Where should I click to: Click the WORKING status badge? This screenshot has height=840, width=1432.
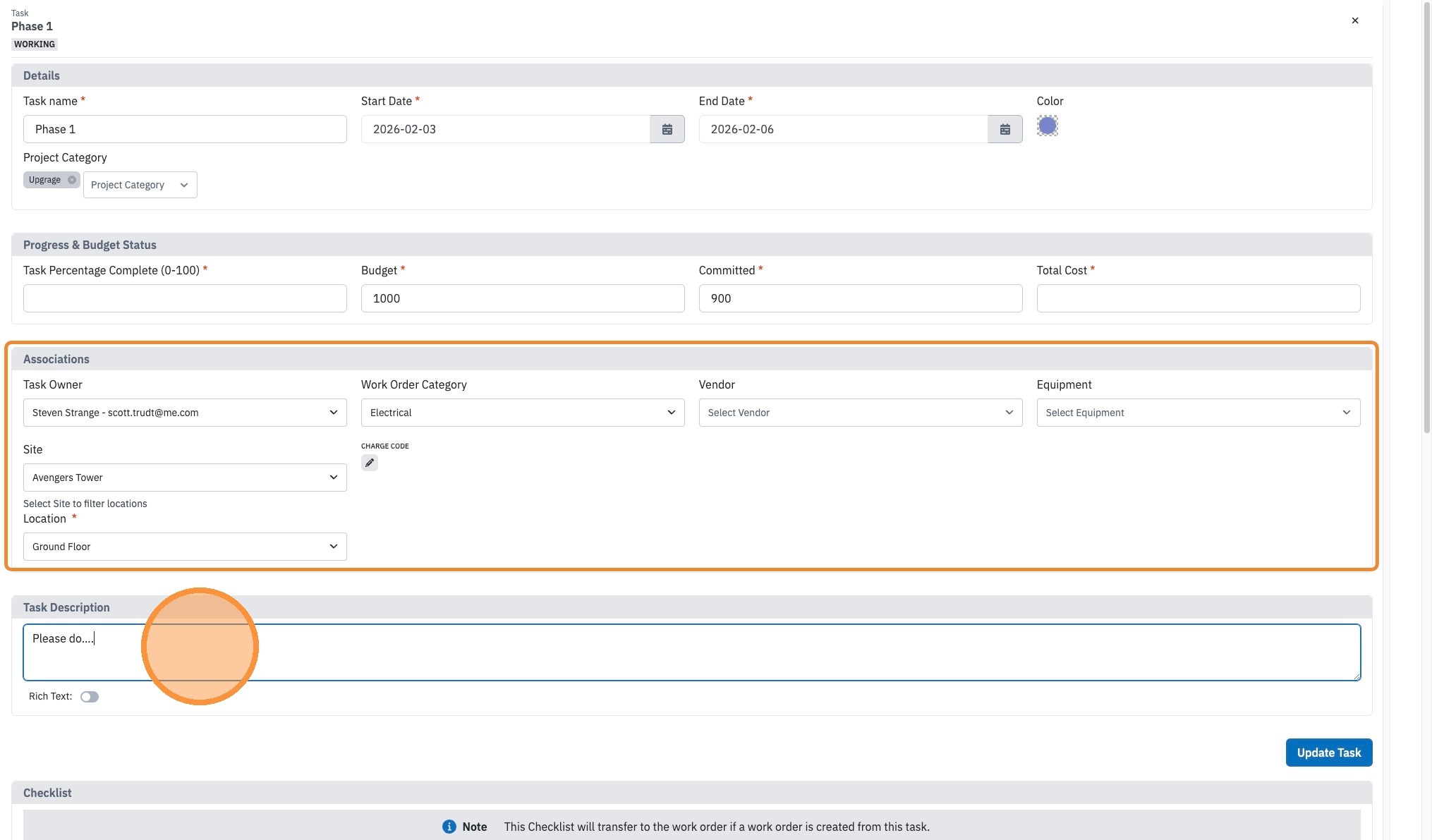point(35,44)
